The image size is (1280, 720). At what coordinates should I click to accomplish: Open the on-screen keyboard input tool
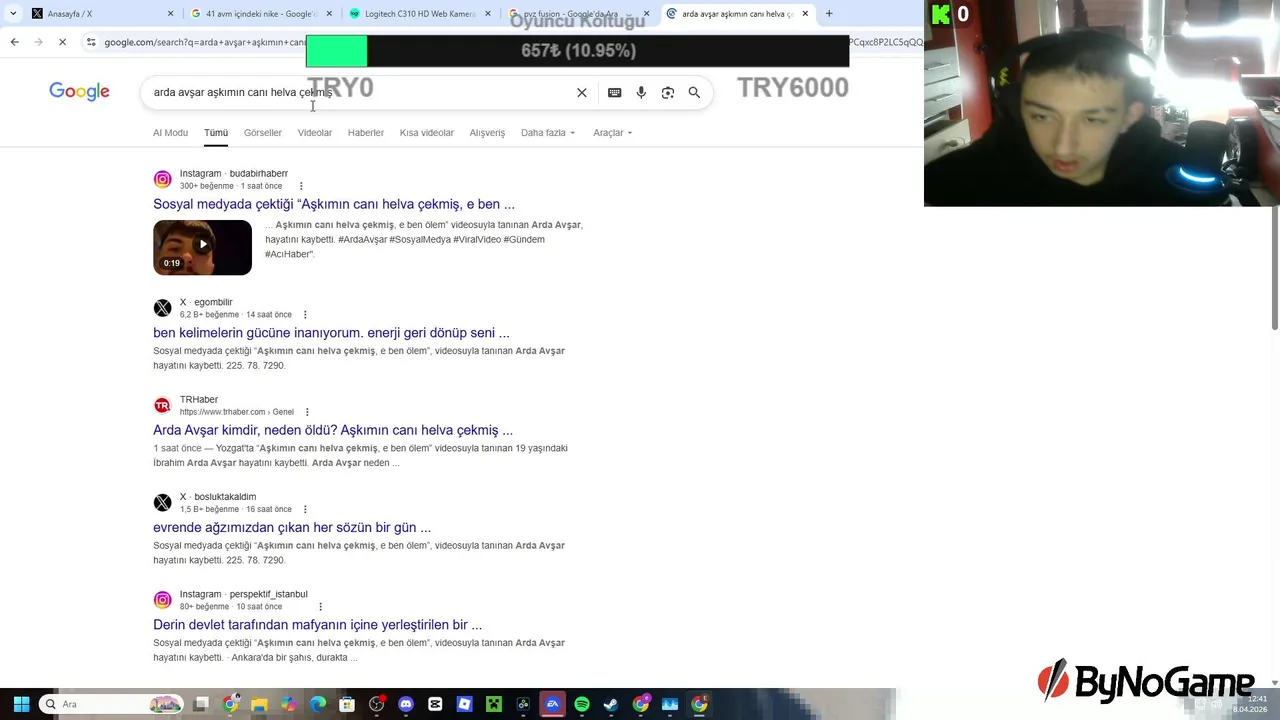(x=614, y=92)
